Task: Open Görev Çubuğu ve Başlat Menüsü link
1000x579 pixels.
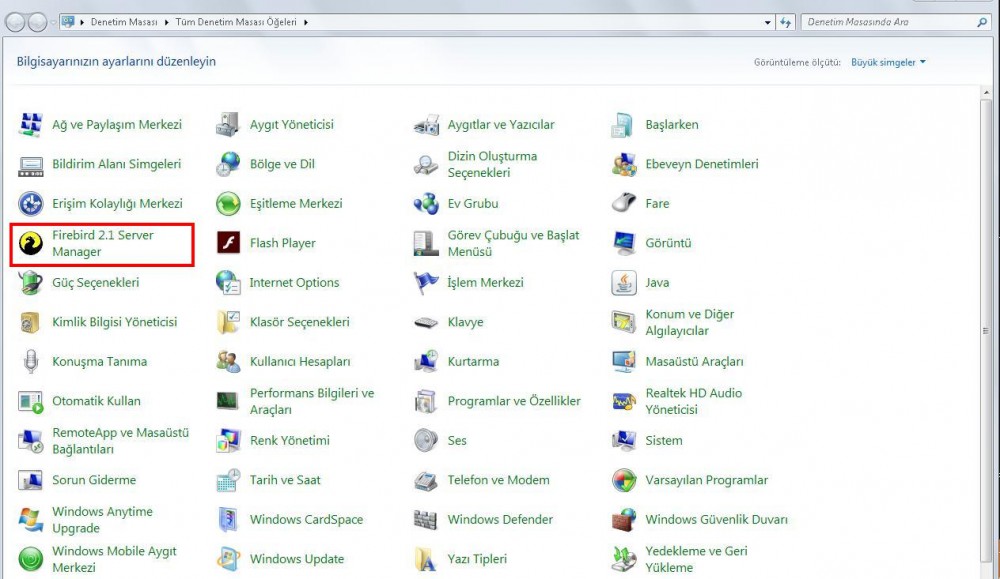Action: click(513, 243)
